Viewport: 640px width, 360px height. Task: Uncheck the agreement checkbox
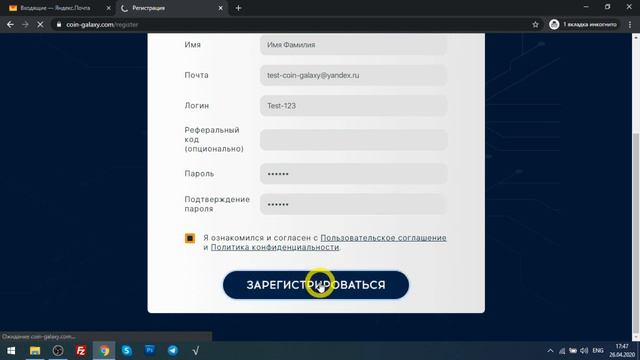[x=190, y=238]
